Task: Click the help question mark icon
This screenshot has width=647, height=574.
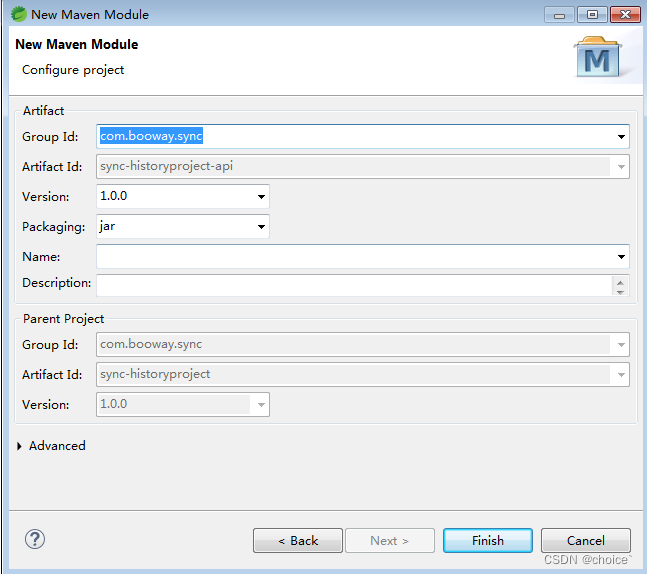Action: (35, 539)
